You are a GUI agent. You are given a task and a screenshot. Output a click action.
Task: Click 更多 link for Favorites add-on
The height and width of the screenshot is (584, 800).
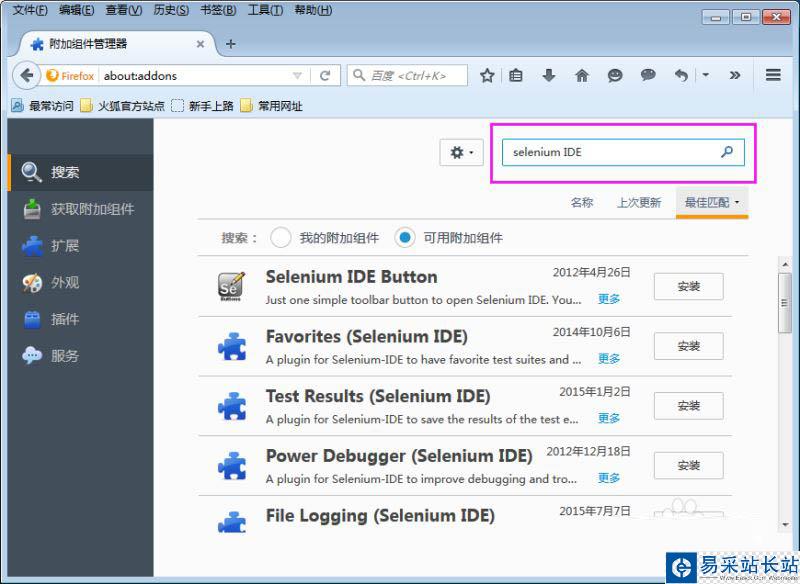click(609, 359)
